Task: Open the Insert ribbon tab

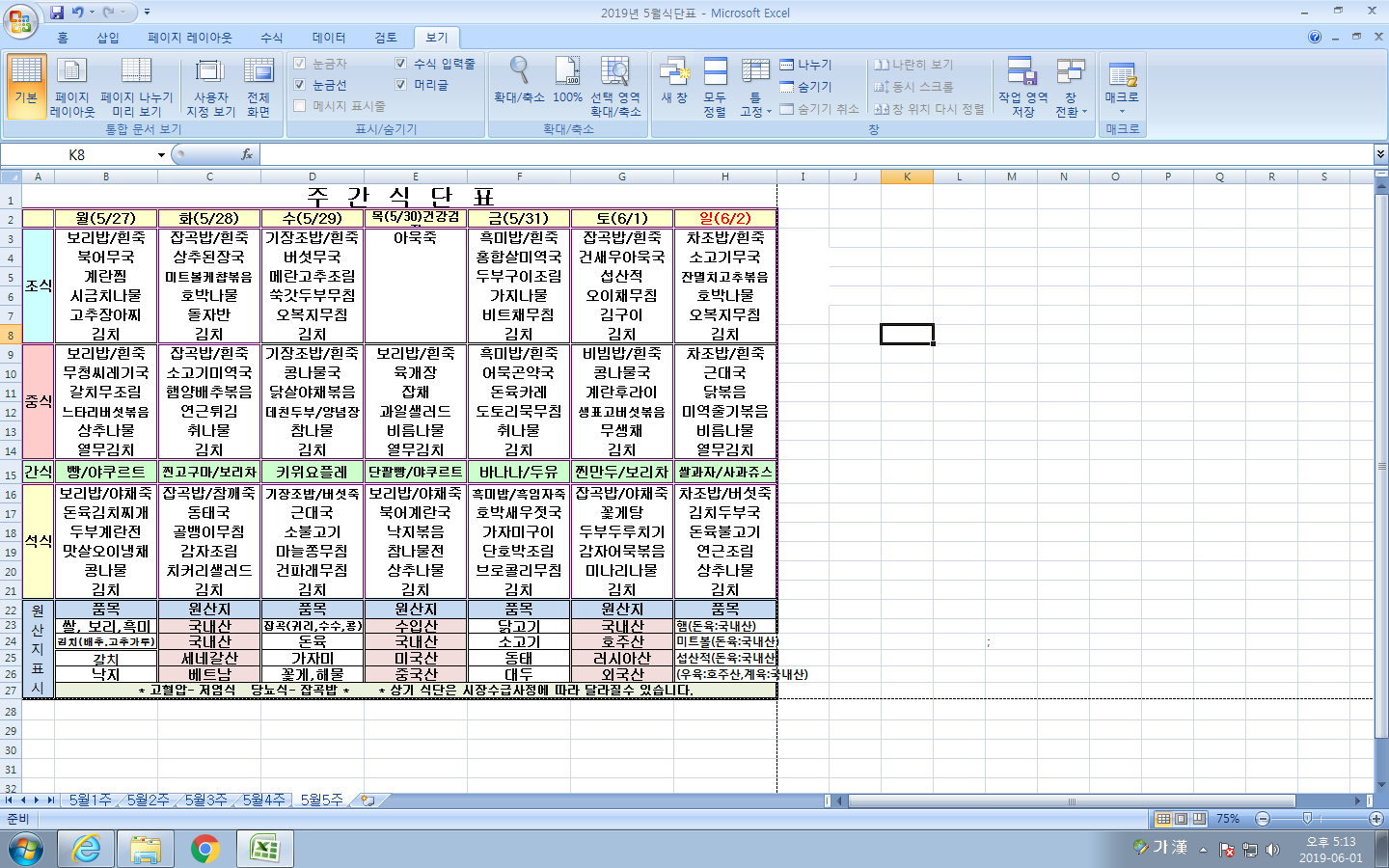Action: [108, 38]
